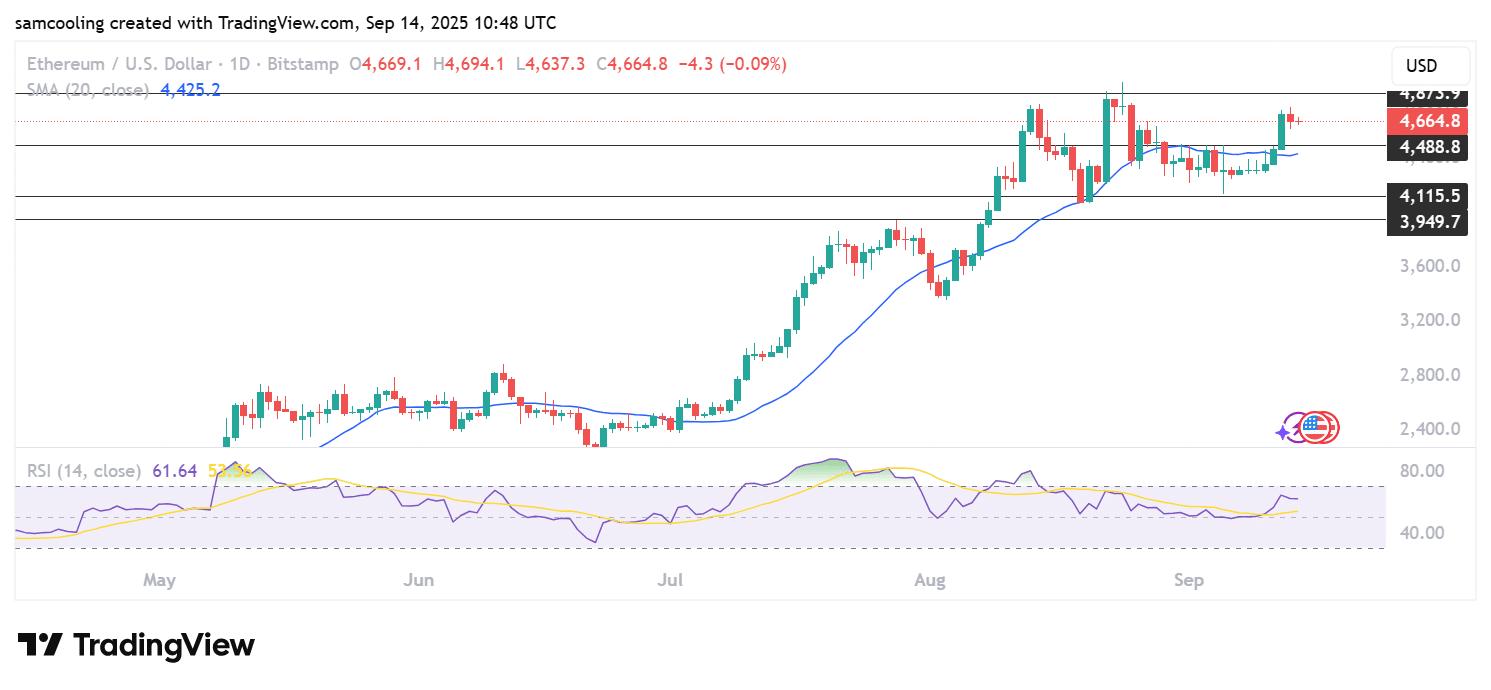
Task: Click the 4,873.9 resistance level label
Action: (1430, 94)
